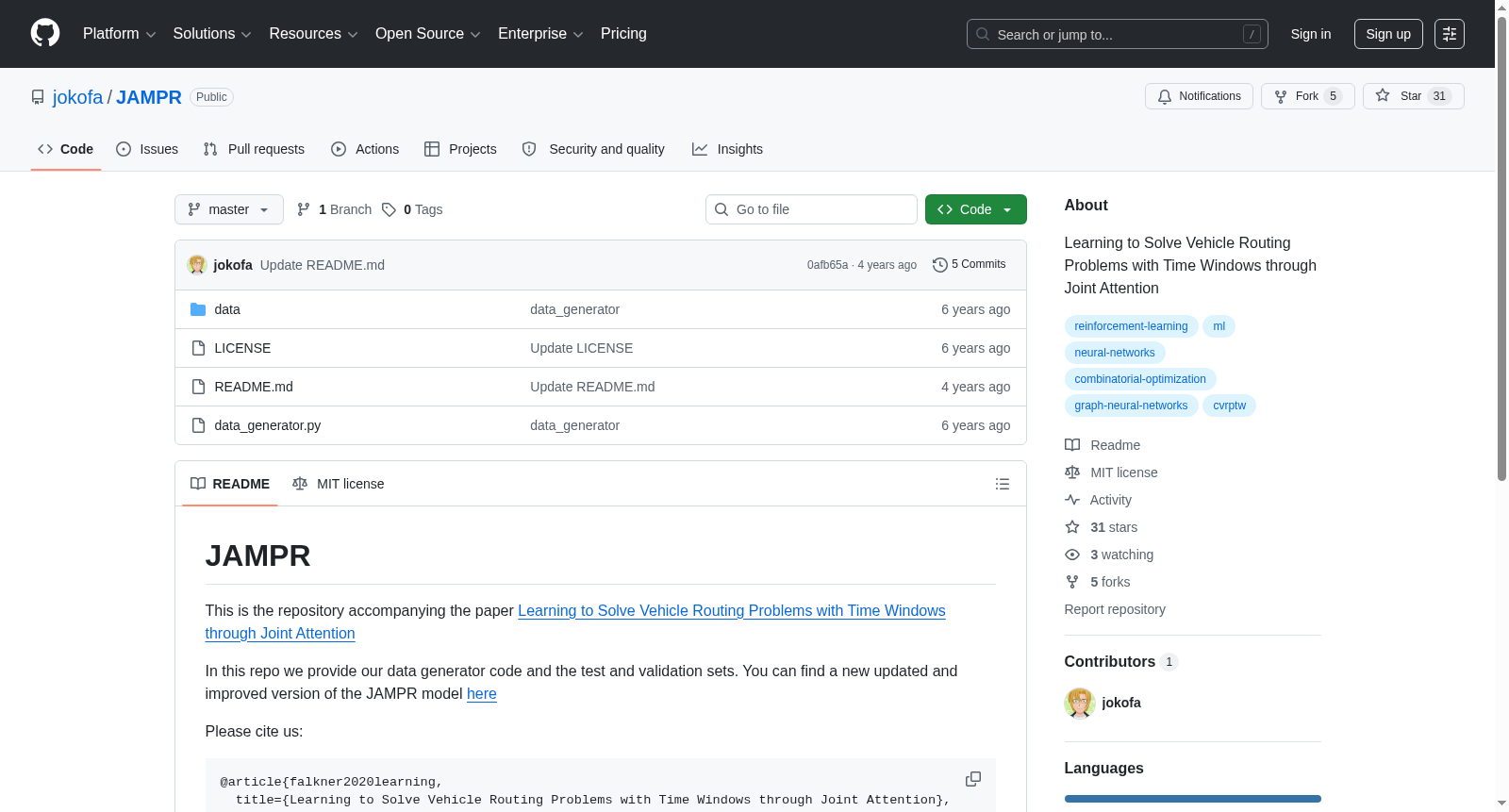Click the eye icon beside 3 watching
This screenshot has width=1509, height=812.
pos(1072,555)
